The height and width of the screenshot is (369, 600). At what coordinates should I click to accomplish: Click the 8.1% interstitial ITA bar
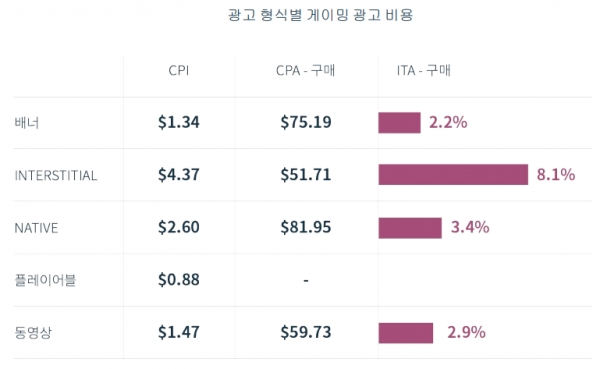453,175
